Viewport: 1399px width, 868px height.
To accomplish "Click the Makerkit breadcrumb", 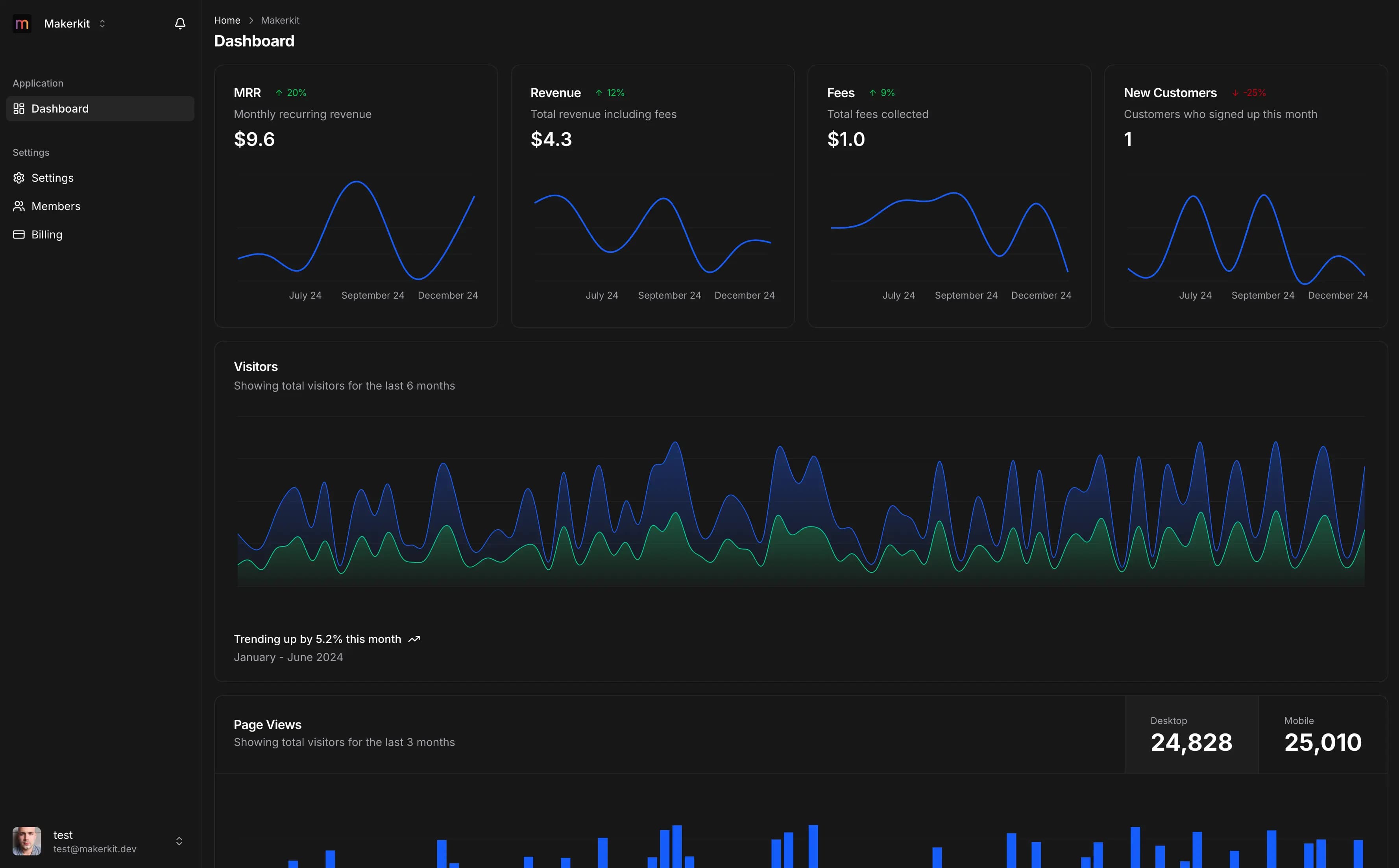I will [280, 20].
